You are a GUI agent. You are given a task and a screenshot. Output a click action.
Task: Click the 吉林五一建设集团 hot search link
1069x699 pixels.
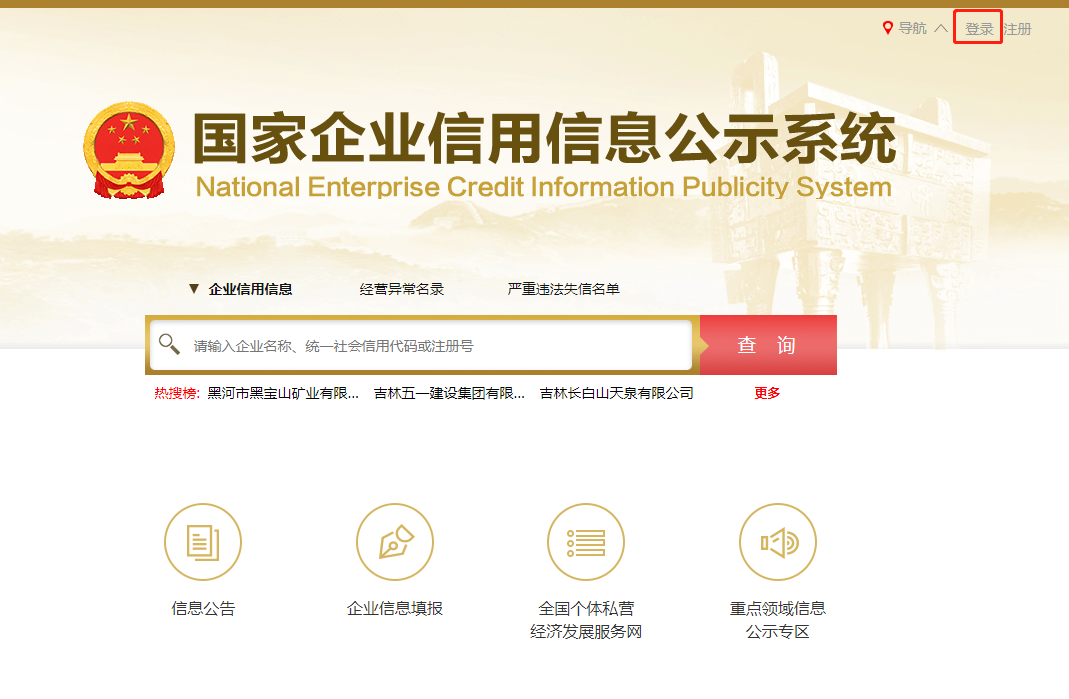click(452, 392)
